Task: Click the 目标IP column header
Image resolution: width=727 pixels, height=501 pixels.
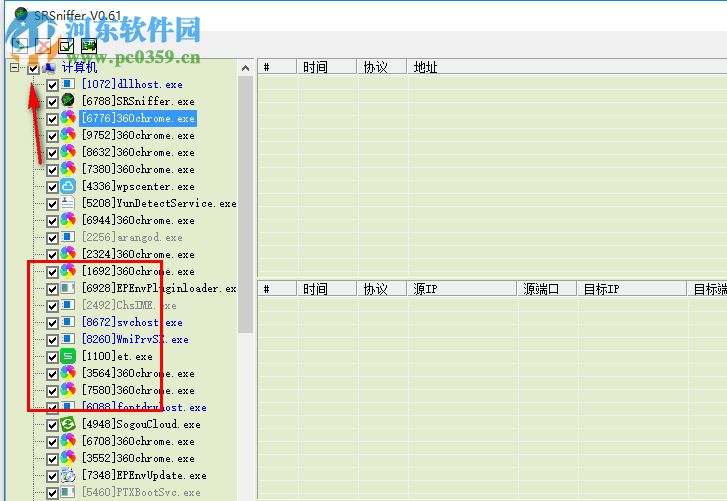Action: [x=632, y=289]
